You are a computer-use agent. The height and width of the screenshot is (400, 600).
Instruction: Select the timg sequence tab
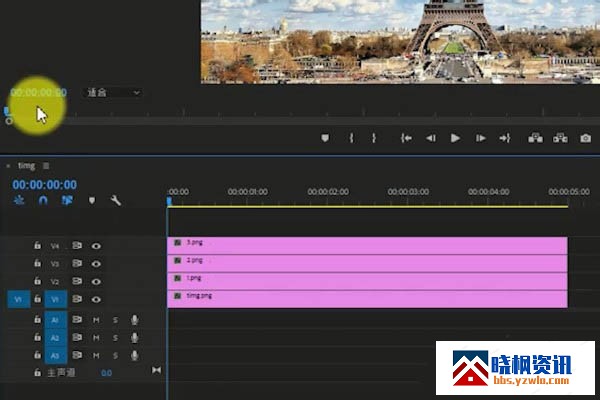pyautogui.click(x=26, y=166)
